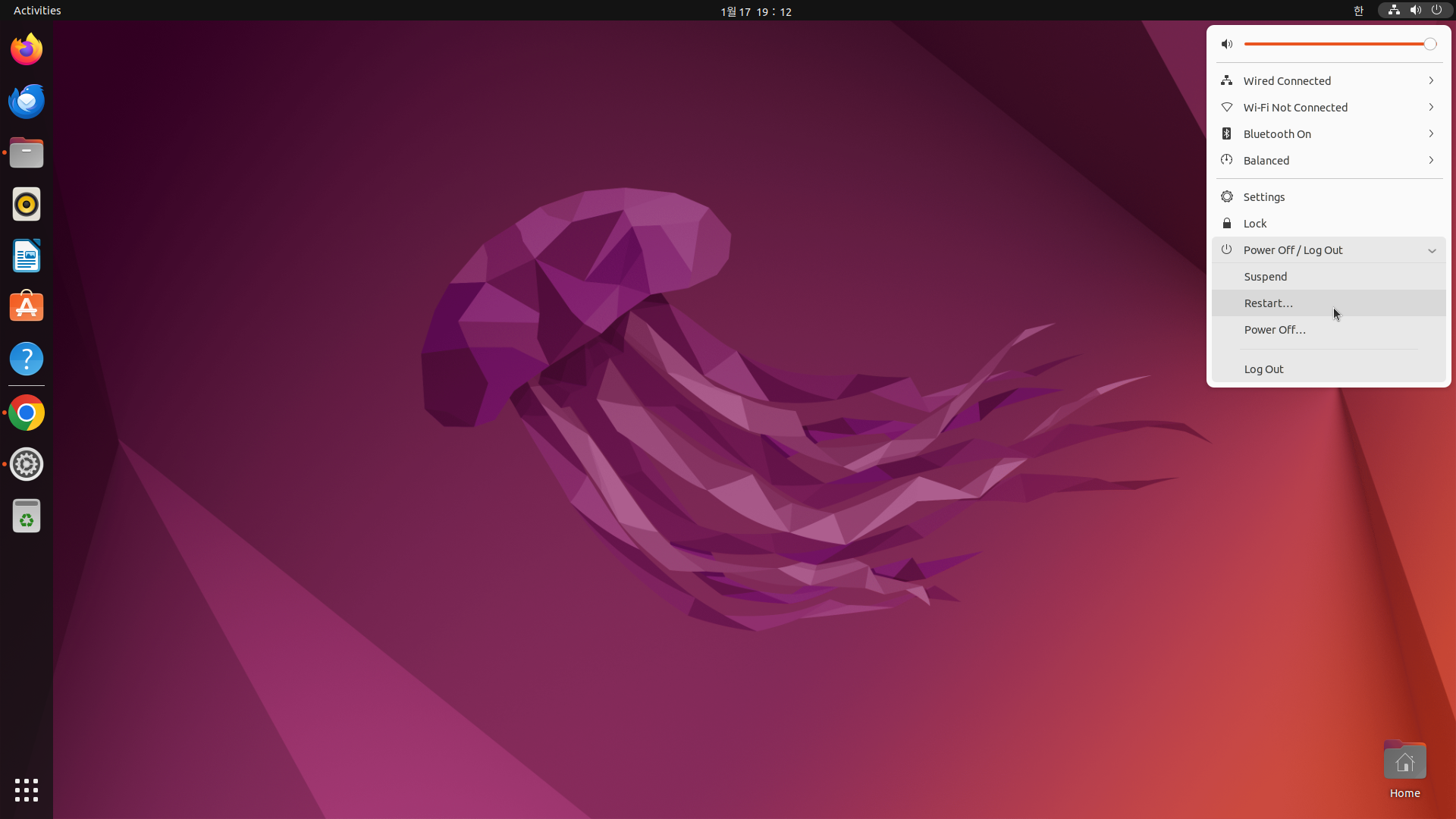Launch Rhythmbox music player
The width and height of the screenshot is (1456, 819).
pos(27,204)
